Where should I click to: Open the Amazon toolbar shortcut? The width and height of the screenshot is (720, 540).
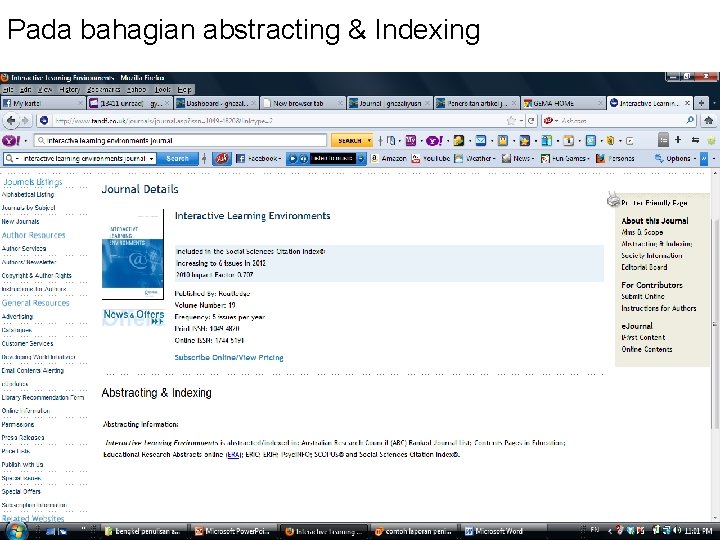(388, 158)
